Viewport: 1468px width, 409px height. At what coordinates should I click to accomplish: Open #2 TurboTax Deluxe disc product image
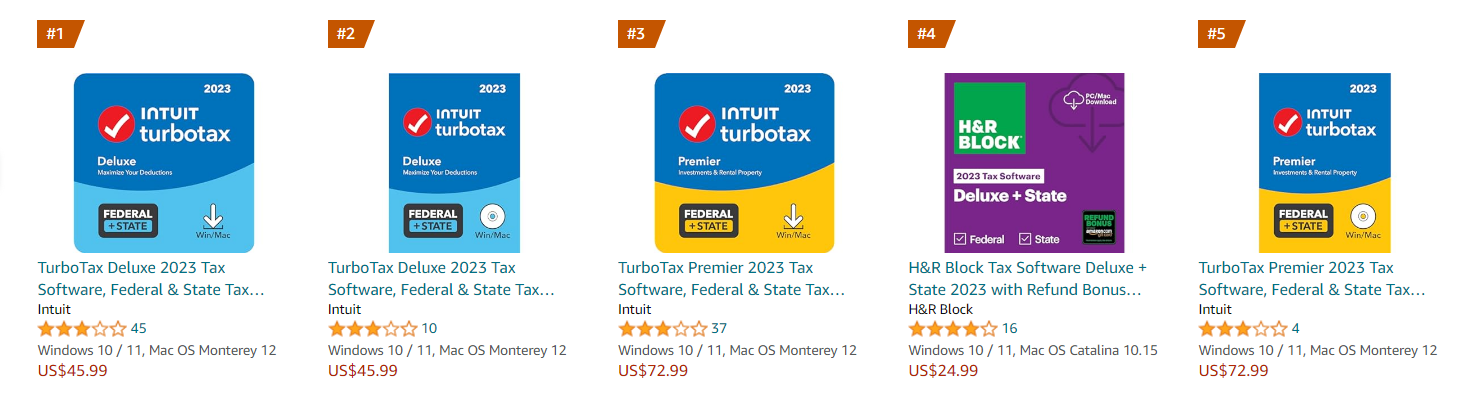tap(454, 163)
